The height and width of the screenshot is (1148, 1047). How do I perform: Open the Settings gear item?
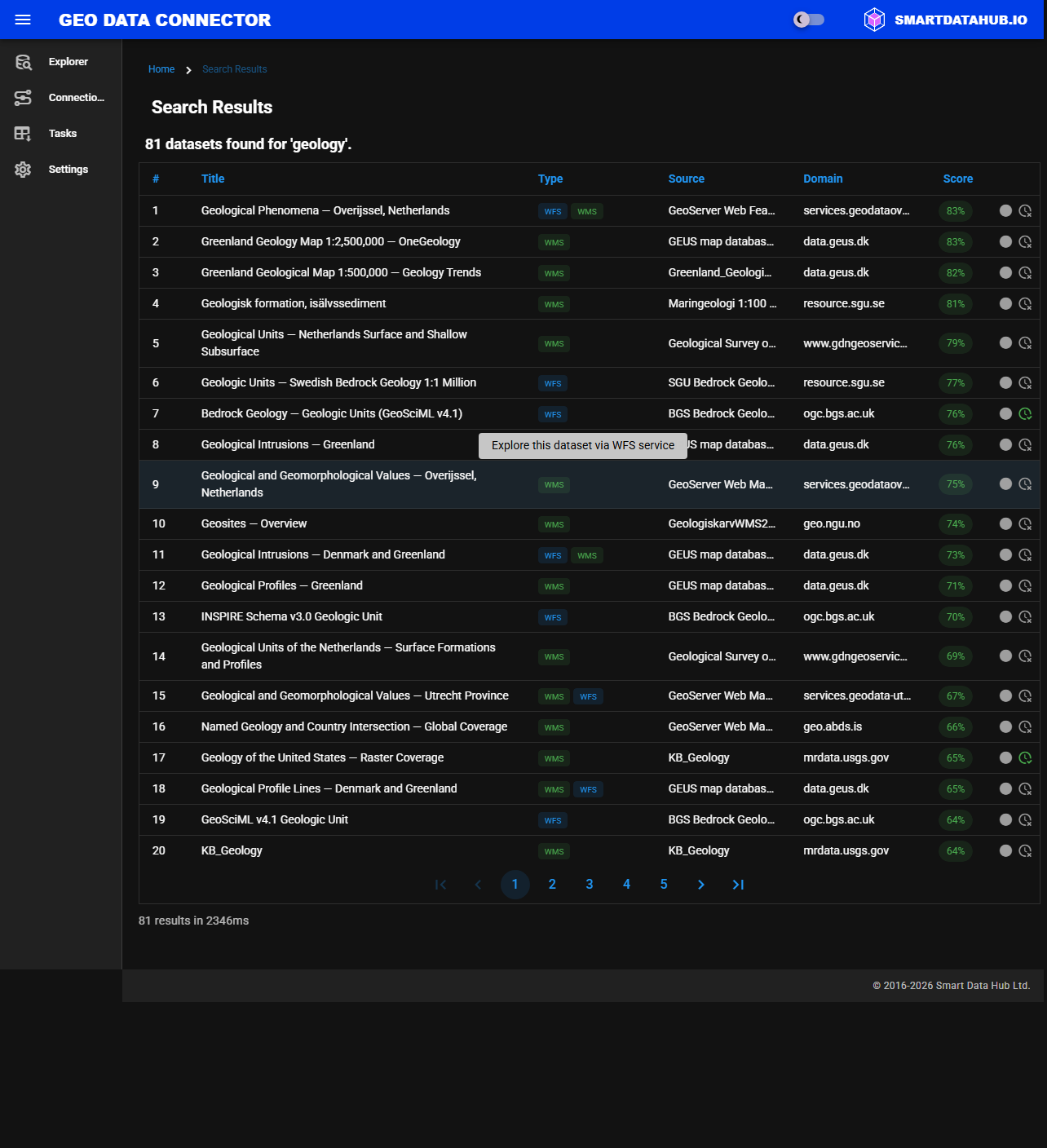pos(60,170)
